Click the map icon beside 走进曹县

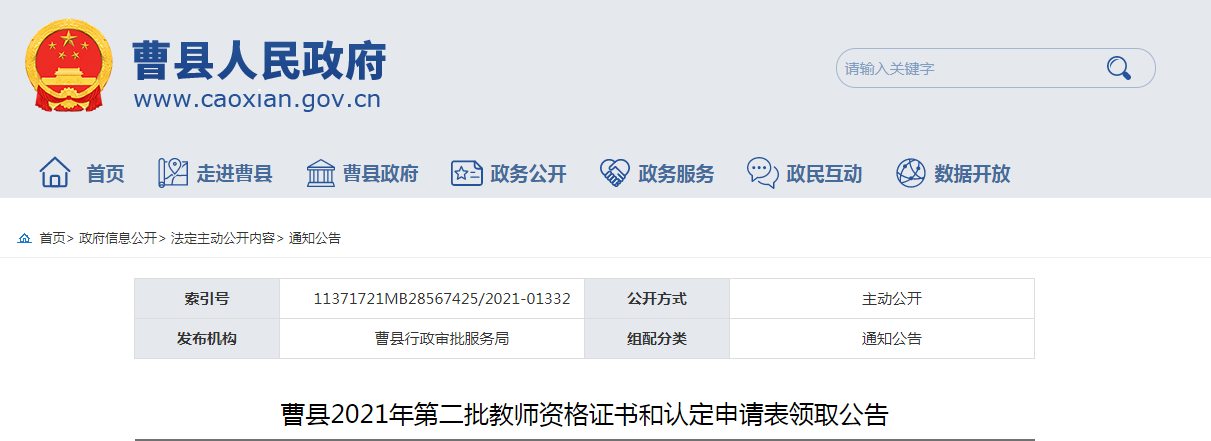(173, 173)
